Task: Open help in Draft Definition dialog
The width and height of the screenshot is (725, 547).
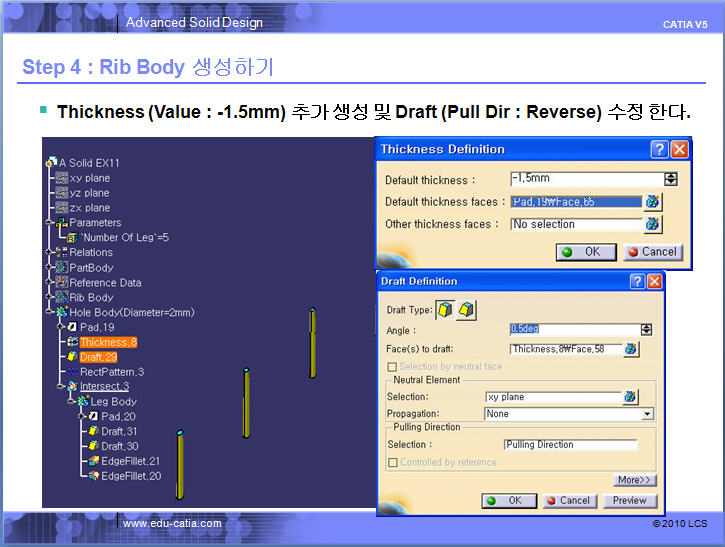Action: pos(637,282)
